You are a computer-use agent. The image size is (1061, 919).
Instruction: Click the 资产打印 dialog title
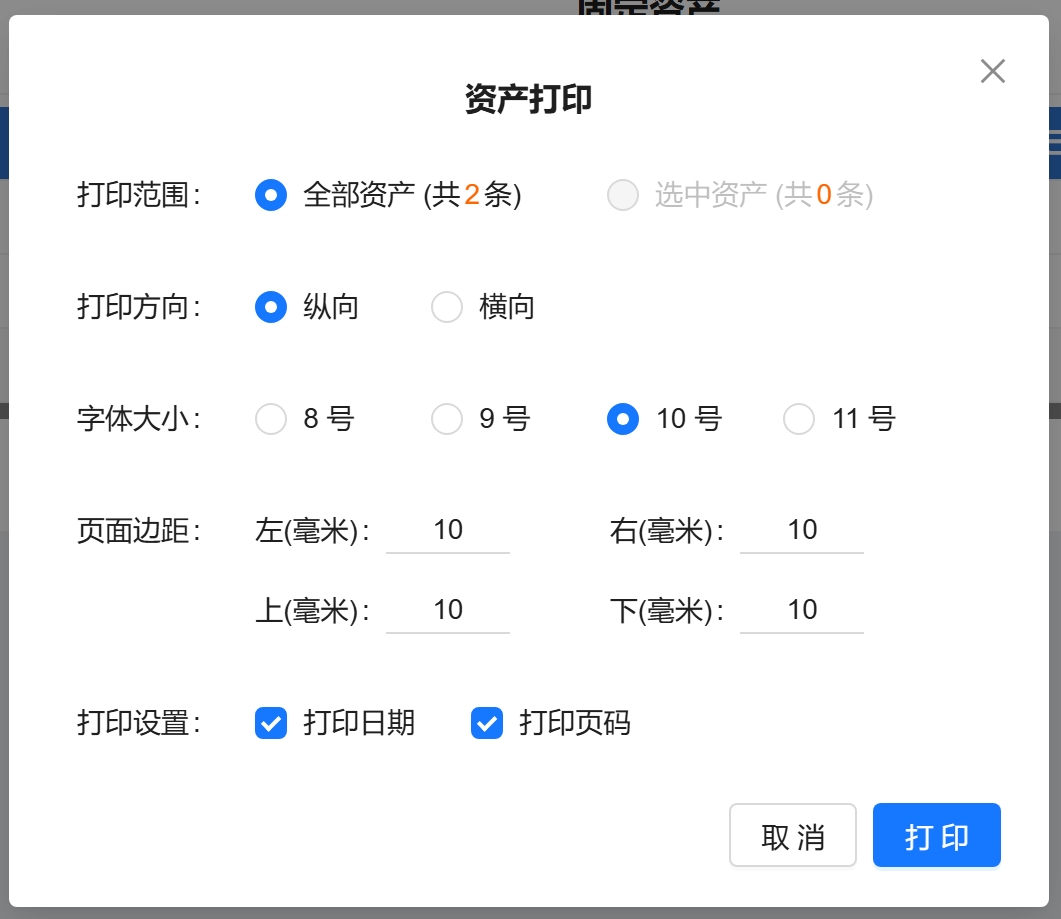(529, 100)
